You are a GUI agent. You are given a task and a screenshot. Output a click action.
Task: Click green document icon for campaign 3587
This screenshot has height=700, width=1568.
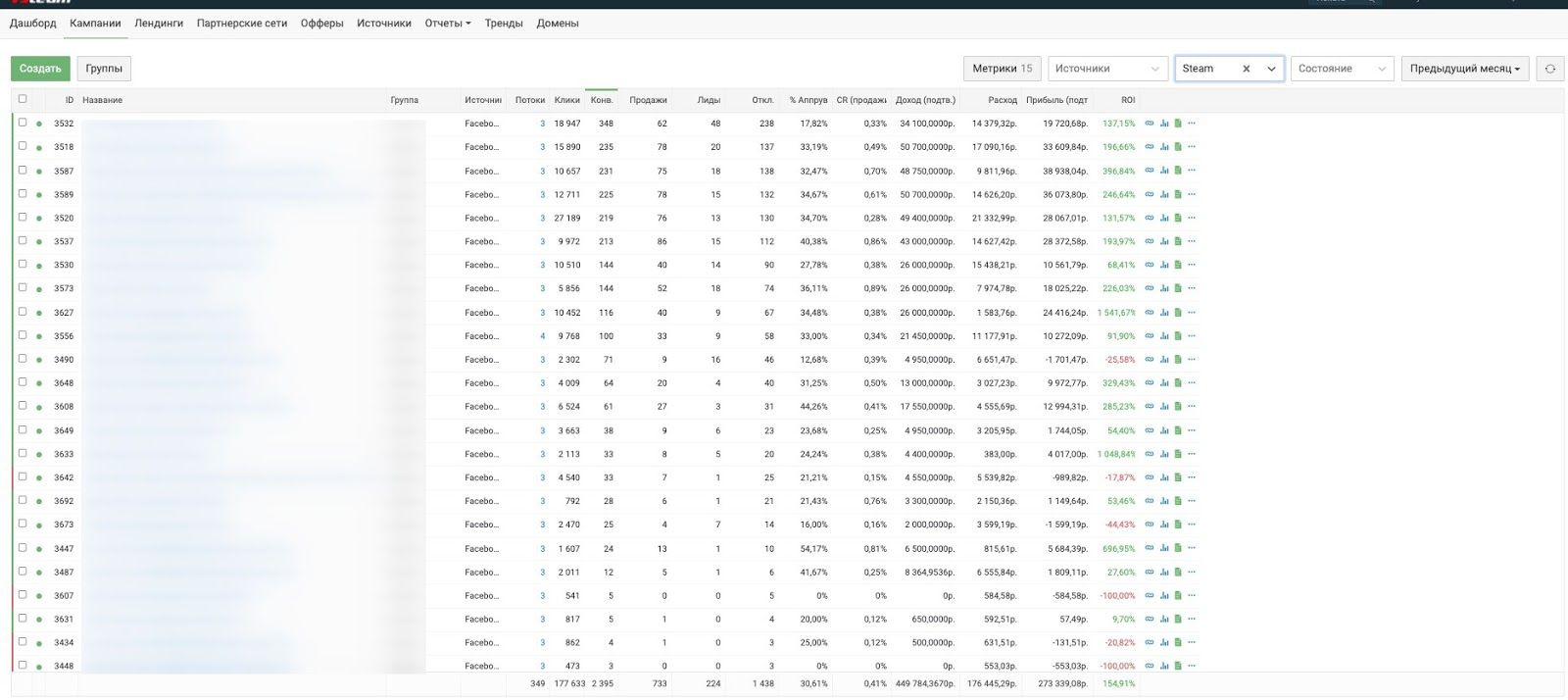[1178, 171]
